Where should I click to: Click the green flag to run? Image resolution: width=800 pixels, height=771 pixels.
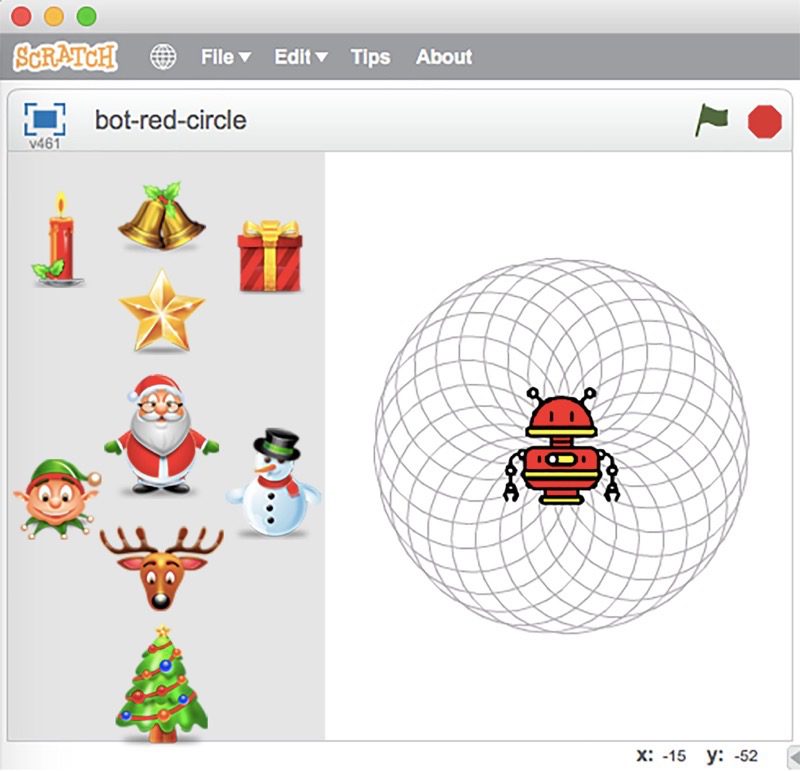[x=712, y=121]
